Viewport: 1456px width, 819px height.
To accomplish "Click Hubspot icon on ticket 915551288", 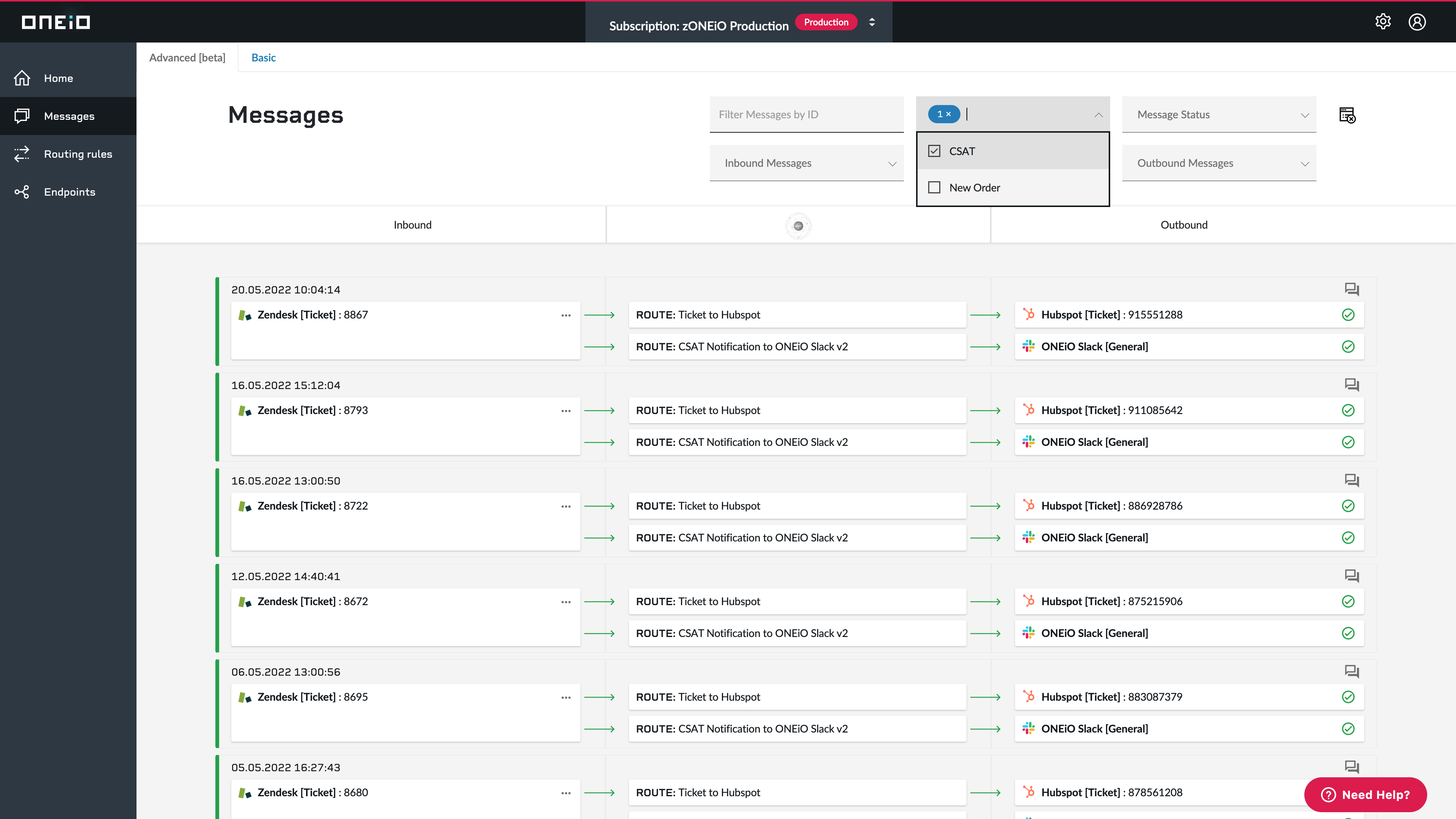I will tap(1029, 314).
